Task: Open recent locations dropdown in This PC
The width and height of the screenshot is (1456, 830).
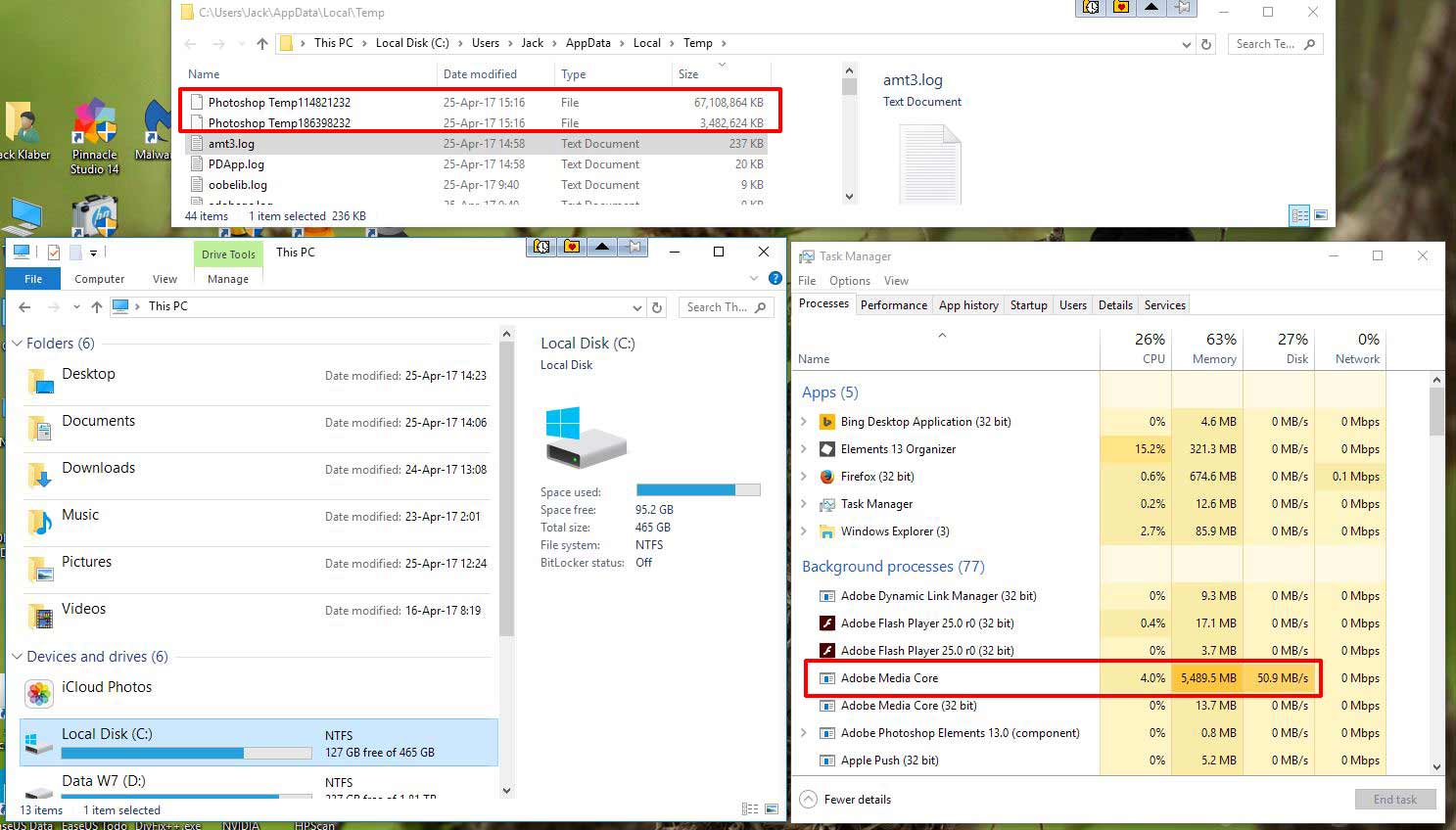Action: pos(76,307)
